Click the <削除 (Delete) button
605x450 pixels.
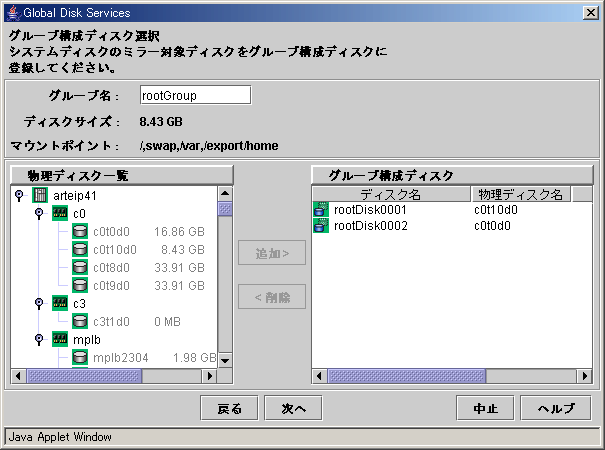(x=272, y=297)
